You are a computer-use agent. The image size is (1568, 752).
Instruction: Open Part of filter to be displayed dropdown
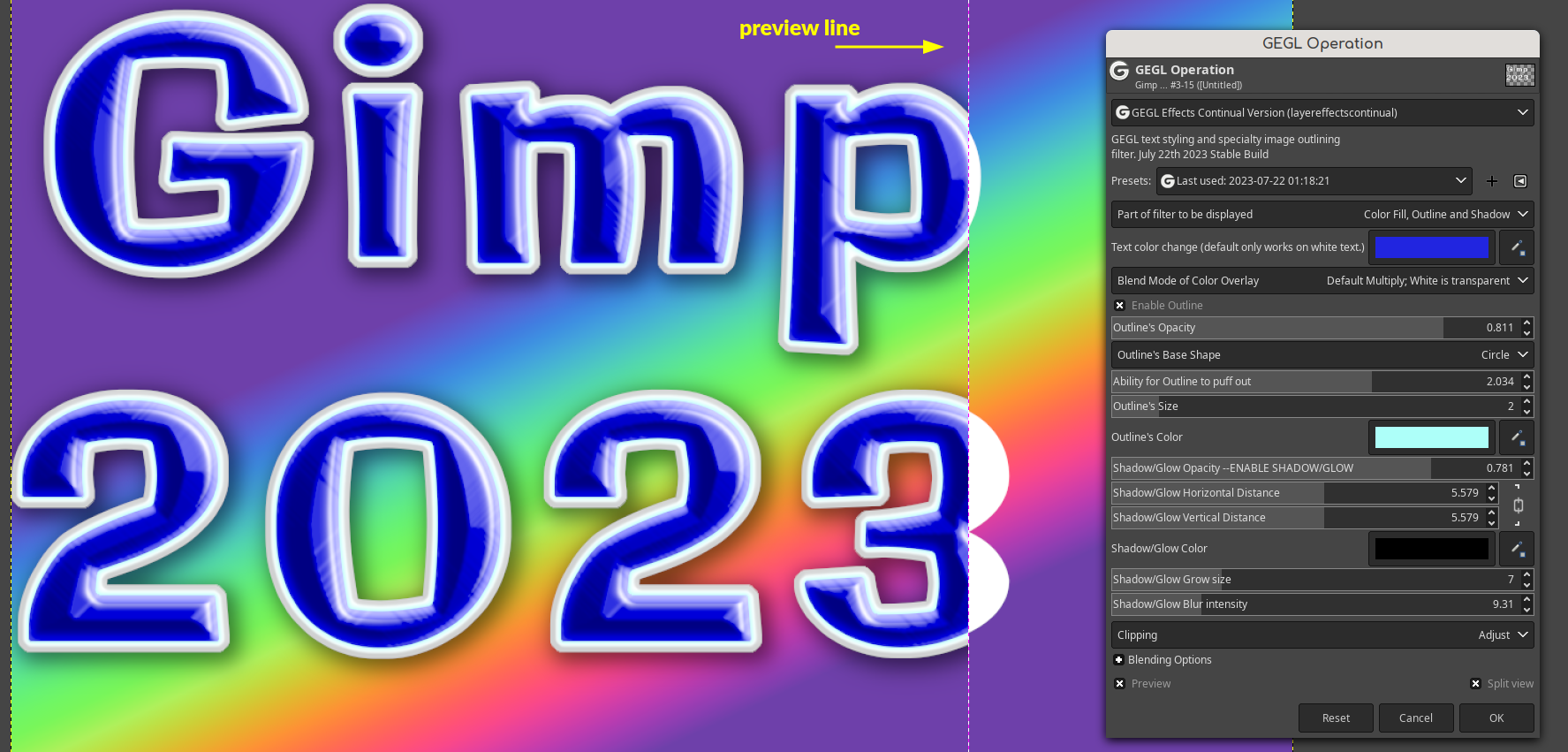coord(1322,215)
